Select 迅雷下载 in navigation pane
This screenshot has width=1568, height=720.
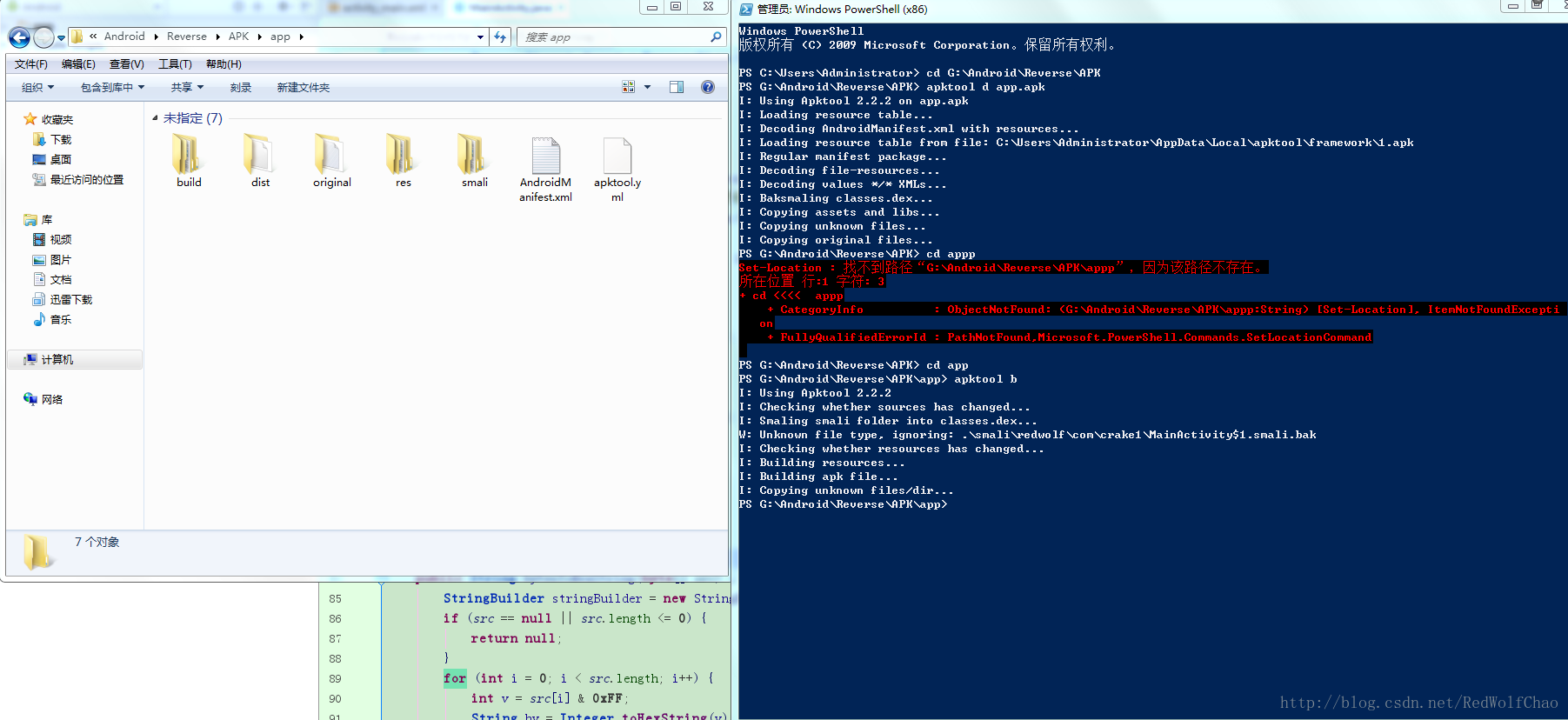[x=70, y=300]
